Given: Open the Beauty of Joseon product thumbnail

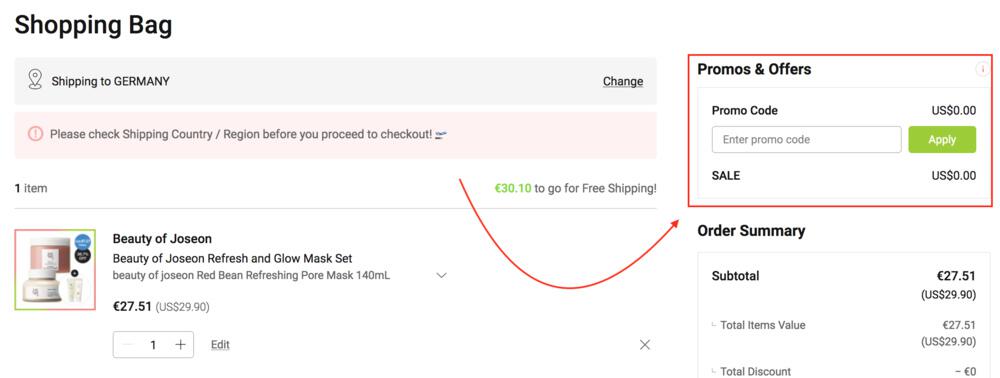Looking at the screenshot, I should [55, 270].
